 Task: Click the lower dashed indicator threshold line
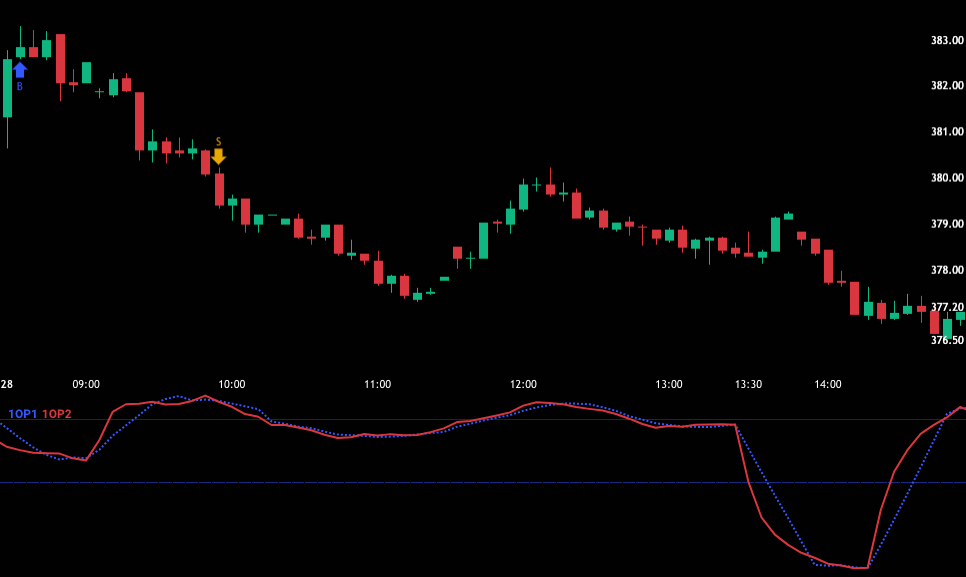(483, 483)
